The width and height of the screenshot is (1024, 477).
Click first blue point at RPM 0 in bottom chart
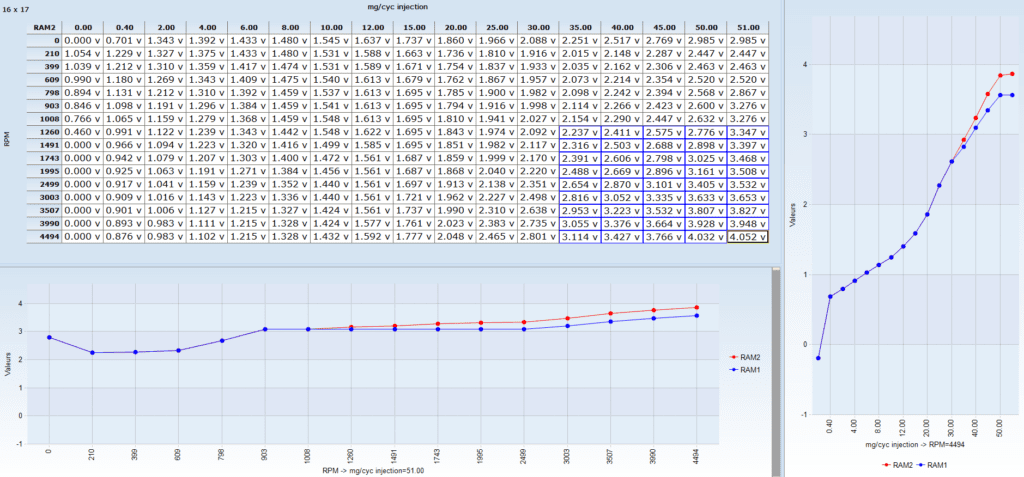point(48,337)
